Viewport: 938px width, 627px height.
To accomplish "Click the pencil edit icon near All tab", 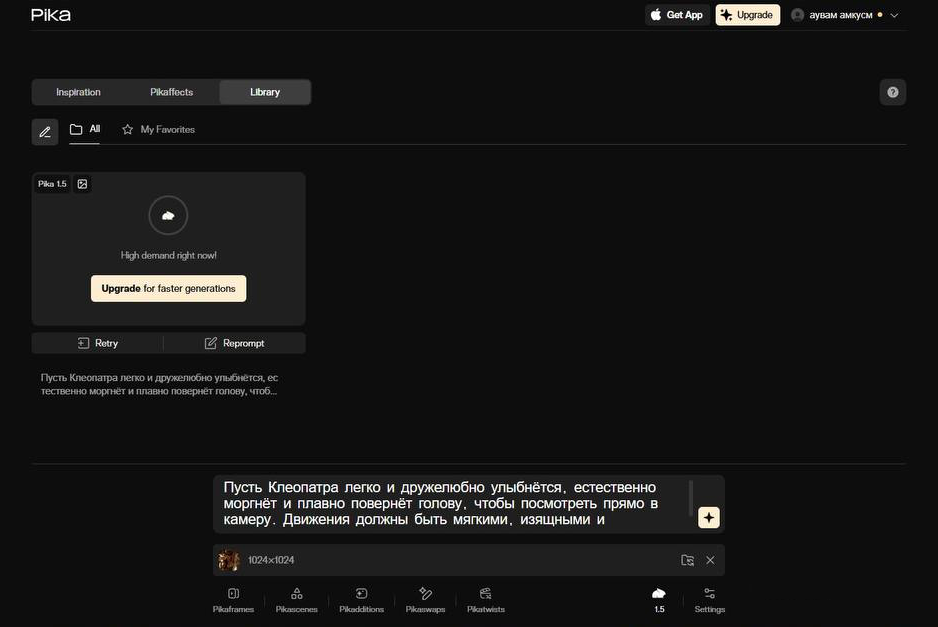I will coord(44,130).
